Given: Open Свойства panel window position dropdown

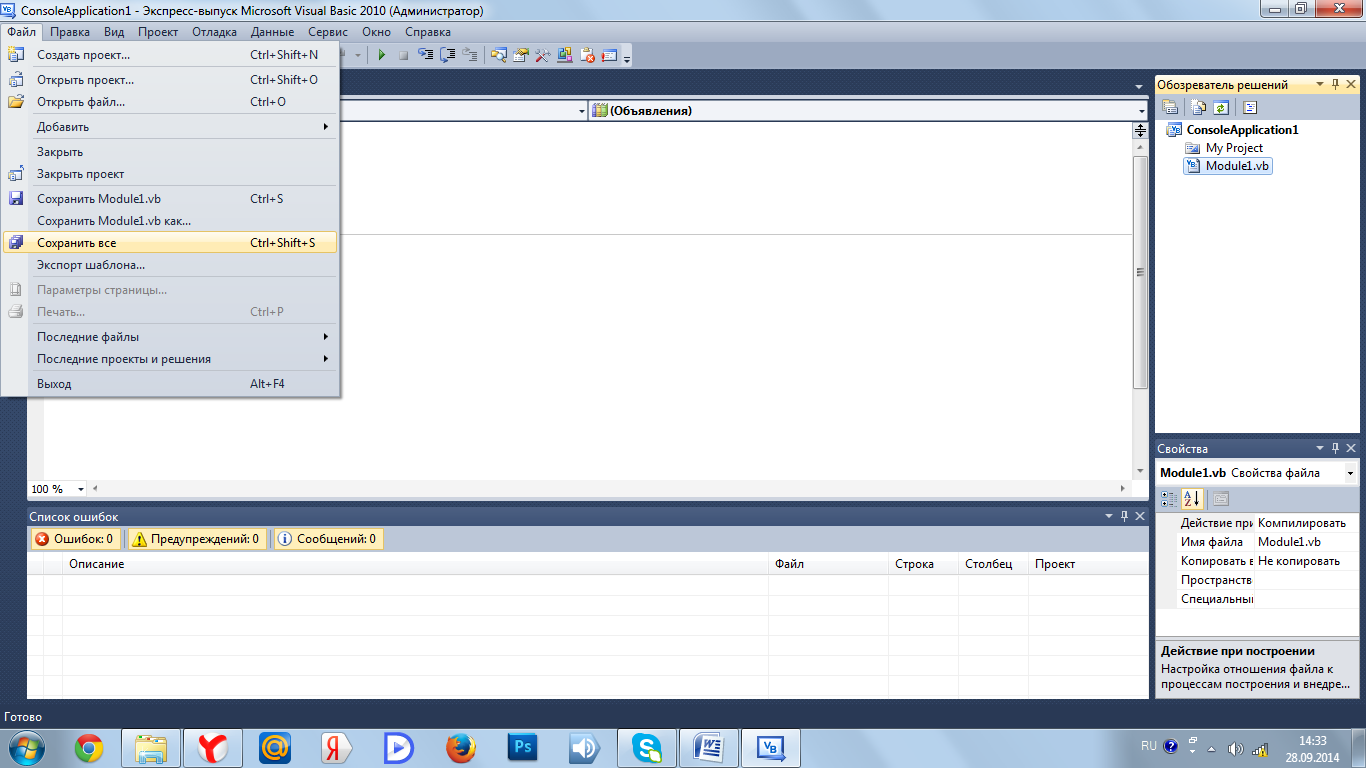Looking at the screenshot, I should (1320, 449).
